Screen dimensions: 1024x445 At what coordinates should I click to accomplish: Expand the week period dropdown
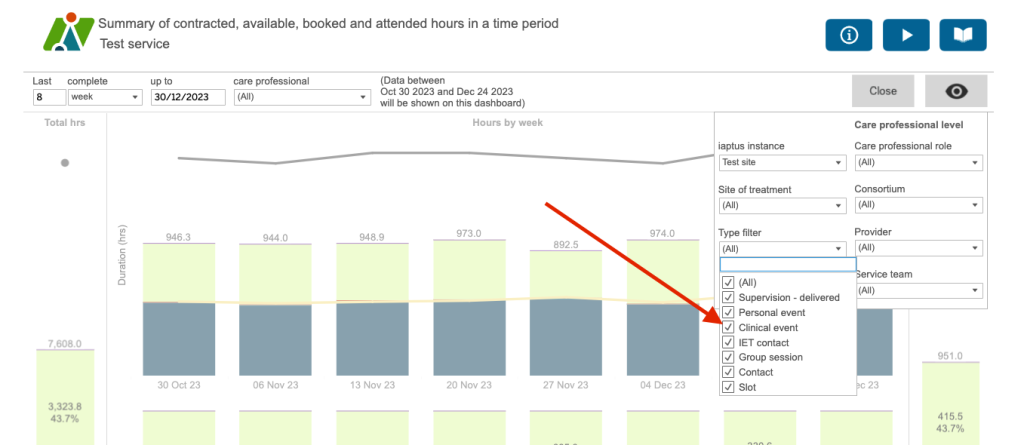(105, 97)
